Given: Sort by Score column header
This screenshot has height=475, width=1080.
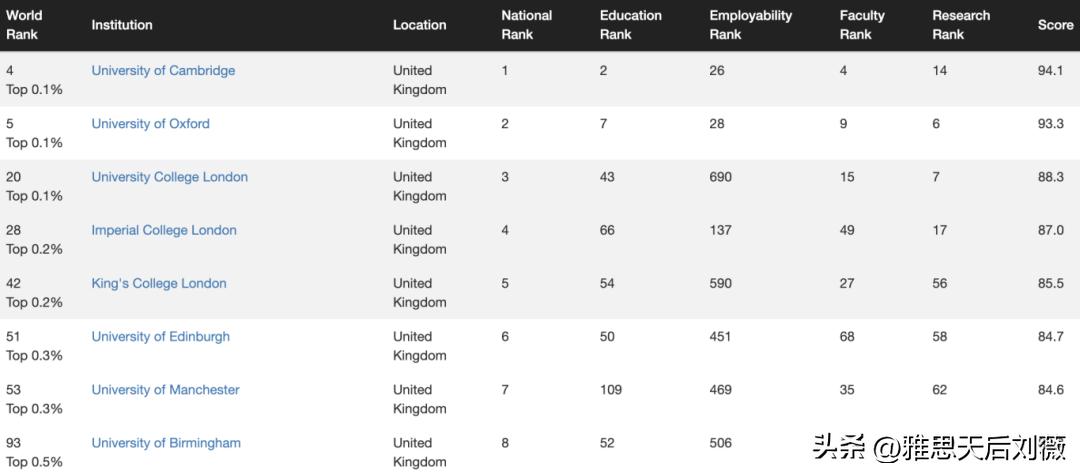Looking at the screenshot, I should pyautogui.click(x=1055, y=25).
